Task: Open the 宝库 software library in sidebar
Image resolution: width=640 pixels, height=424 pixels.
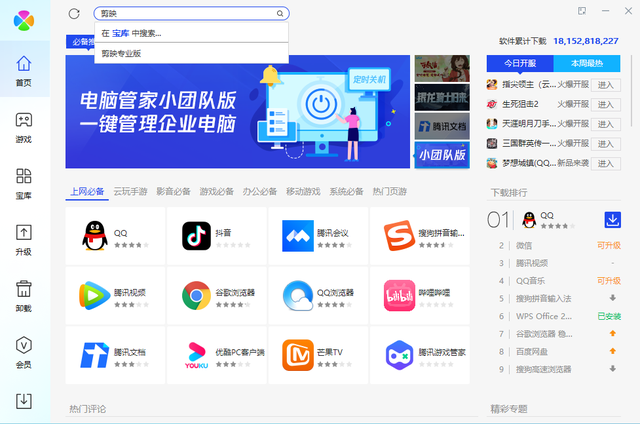Action: [x=24, y=184]
